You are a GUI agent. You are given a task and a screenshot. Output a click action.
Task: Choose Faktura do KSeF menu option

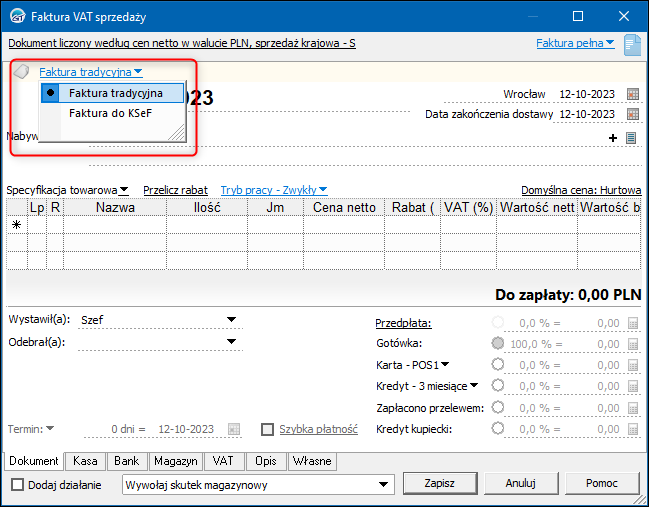[113, 113]
